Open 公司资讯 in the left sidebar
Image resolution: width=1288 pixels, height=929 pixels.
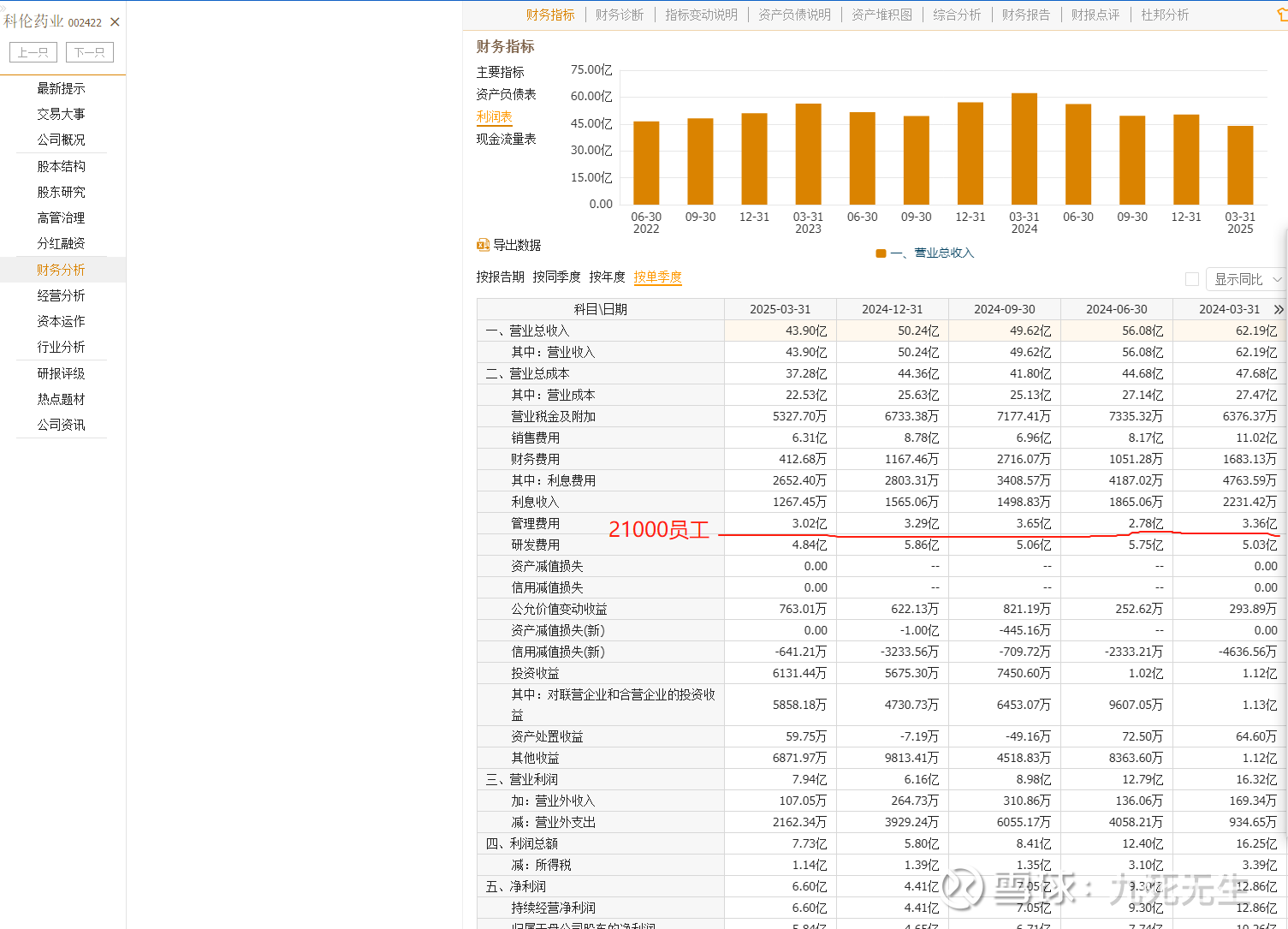pyautogui.click(x=61, y=425)
